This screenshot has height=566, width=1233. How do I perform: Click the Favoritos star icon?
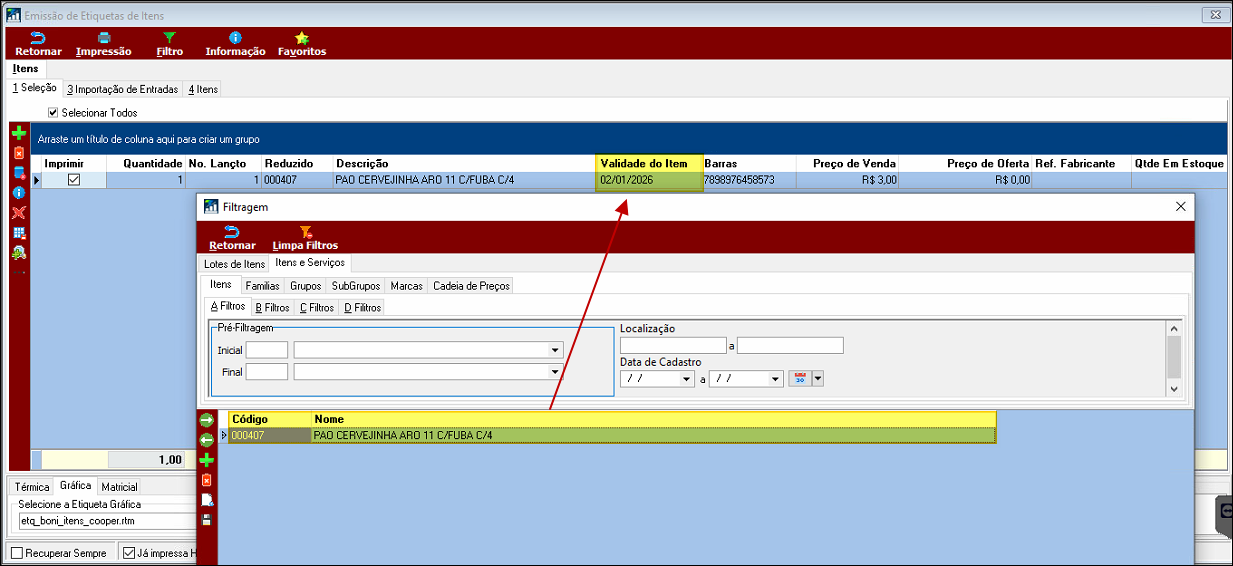301,38
